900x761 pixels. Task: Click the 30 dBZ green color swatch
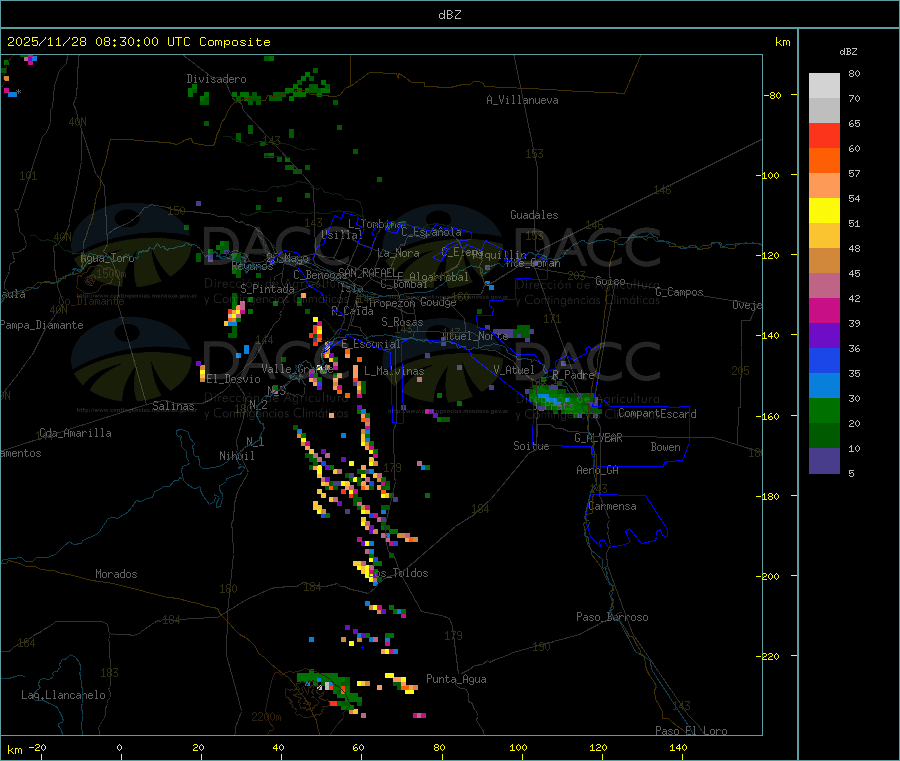coord(824,410)
